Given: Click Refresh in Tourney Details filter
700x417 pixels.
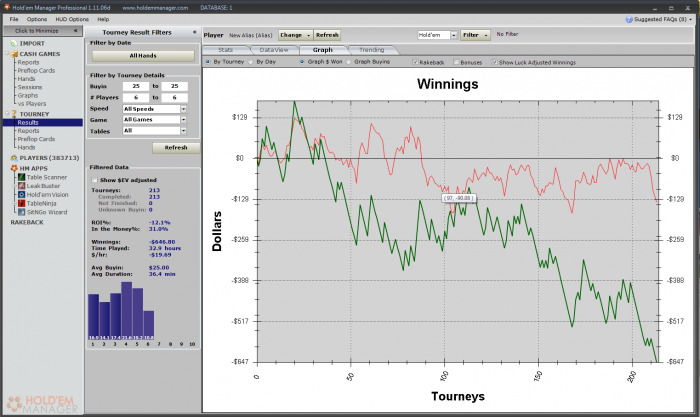Looking at the screenshot, I should [176, 148].
